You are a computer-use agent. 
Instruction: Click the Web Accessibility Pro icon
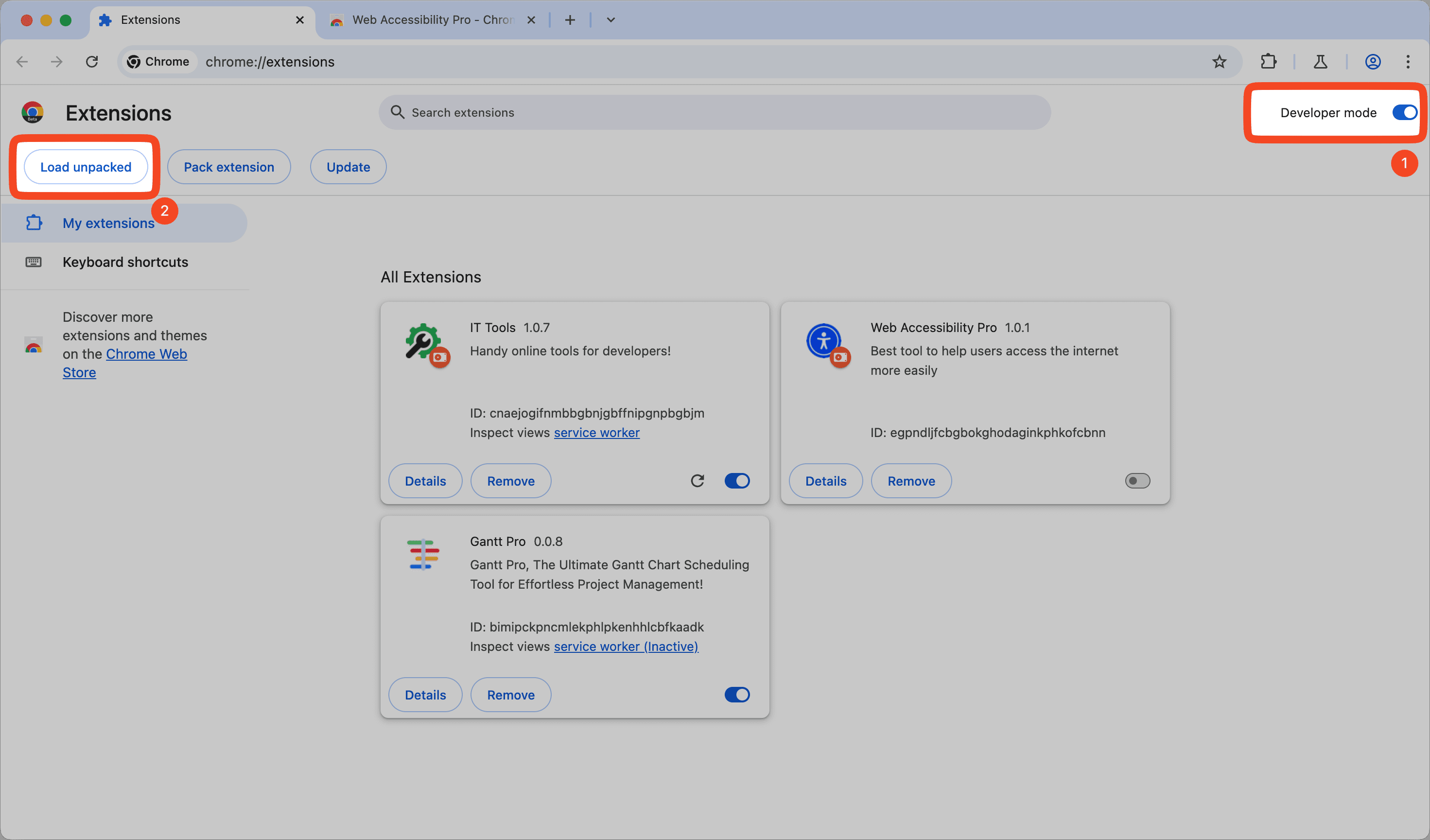(x=824, y=341)
